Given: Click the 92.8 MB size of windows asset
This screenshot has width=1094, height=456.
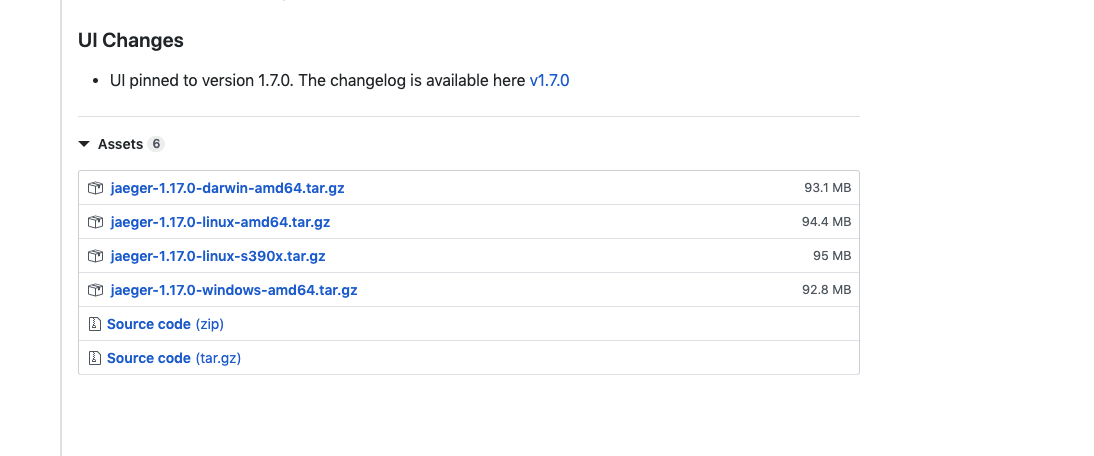Looking at the screenshot, I should click(826, 290).
